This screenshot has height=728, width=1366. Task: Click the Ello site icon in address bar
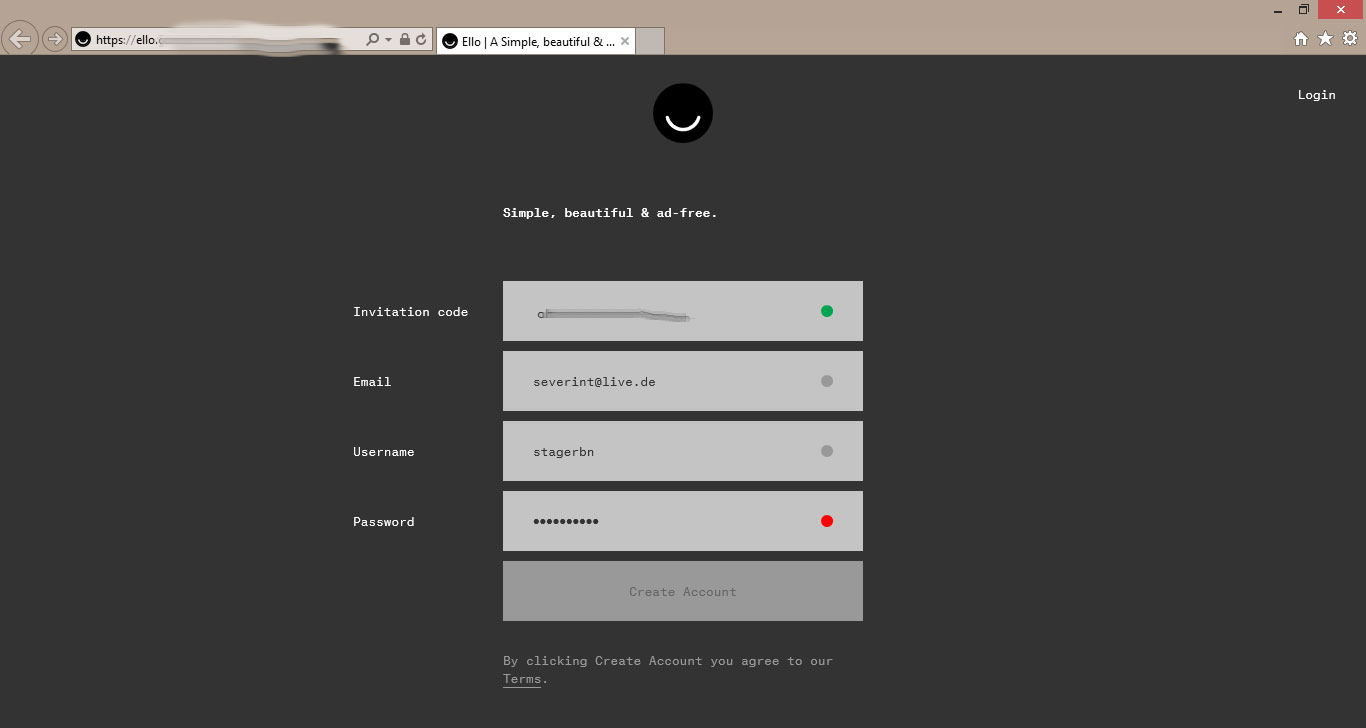point(83,40)
